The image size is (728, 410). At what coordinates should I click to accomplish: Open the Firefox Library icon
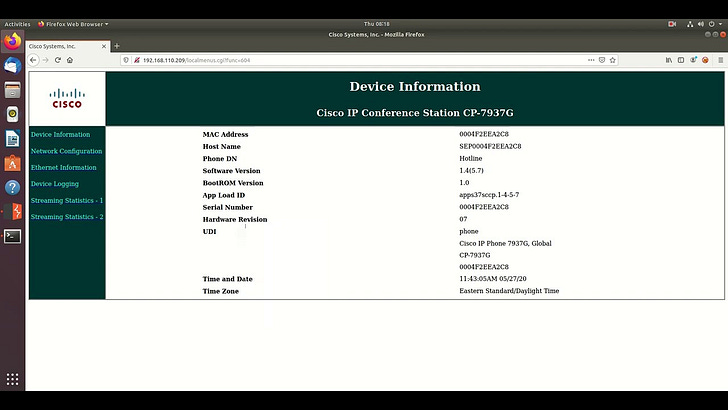[669, 60]
